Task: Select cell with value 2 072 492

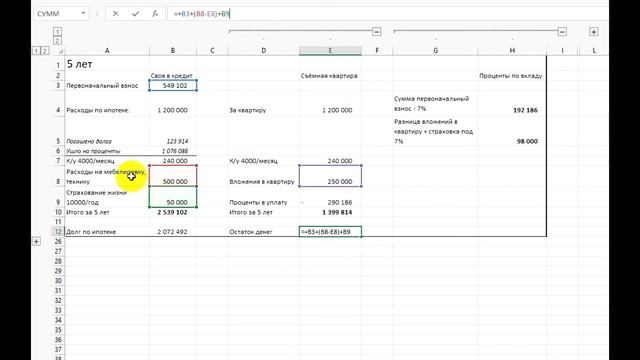Action: [173, 231]
